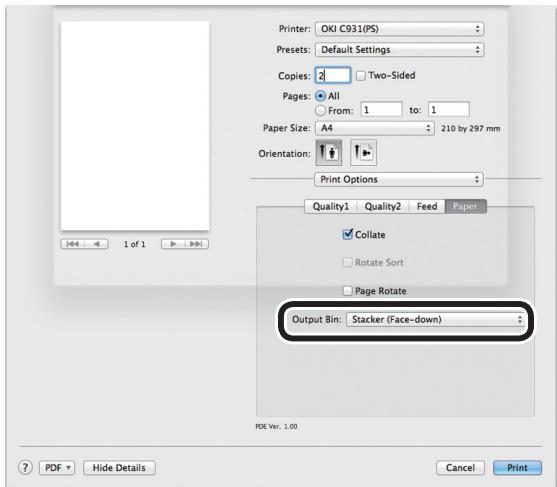The image size is (557, 487).
Task: Click the '210 by 297 mm' text
Action: click(x=470, y=129)
